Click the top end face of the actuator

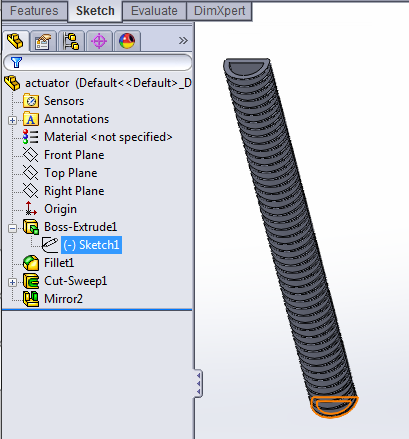(x=247, y=67)
